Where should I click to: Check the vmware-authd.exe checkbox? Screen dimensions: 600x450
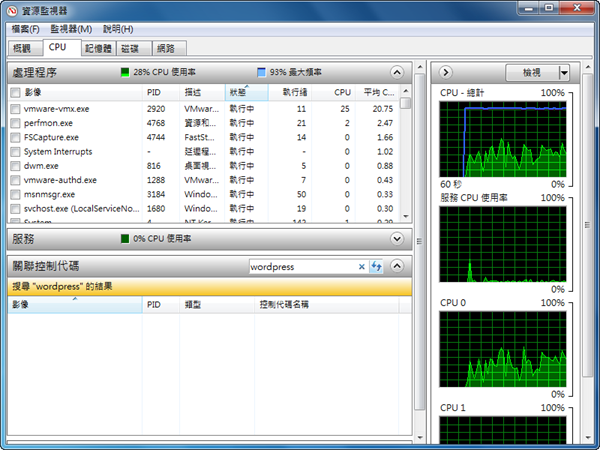point(15,180)
